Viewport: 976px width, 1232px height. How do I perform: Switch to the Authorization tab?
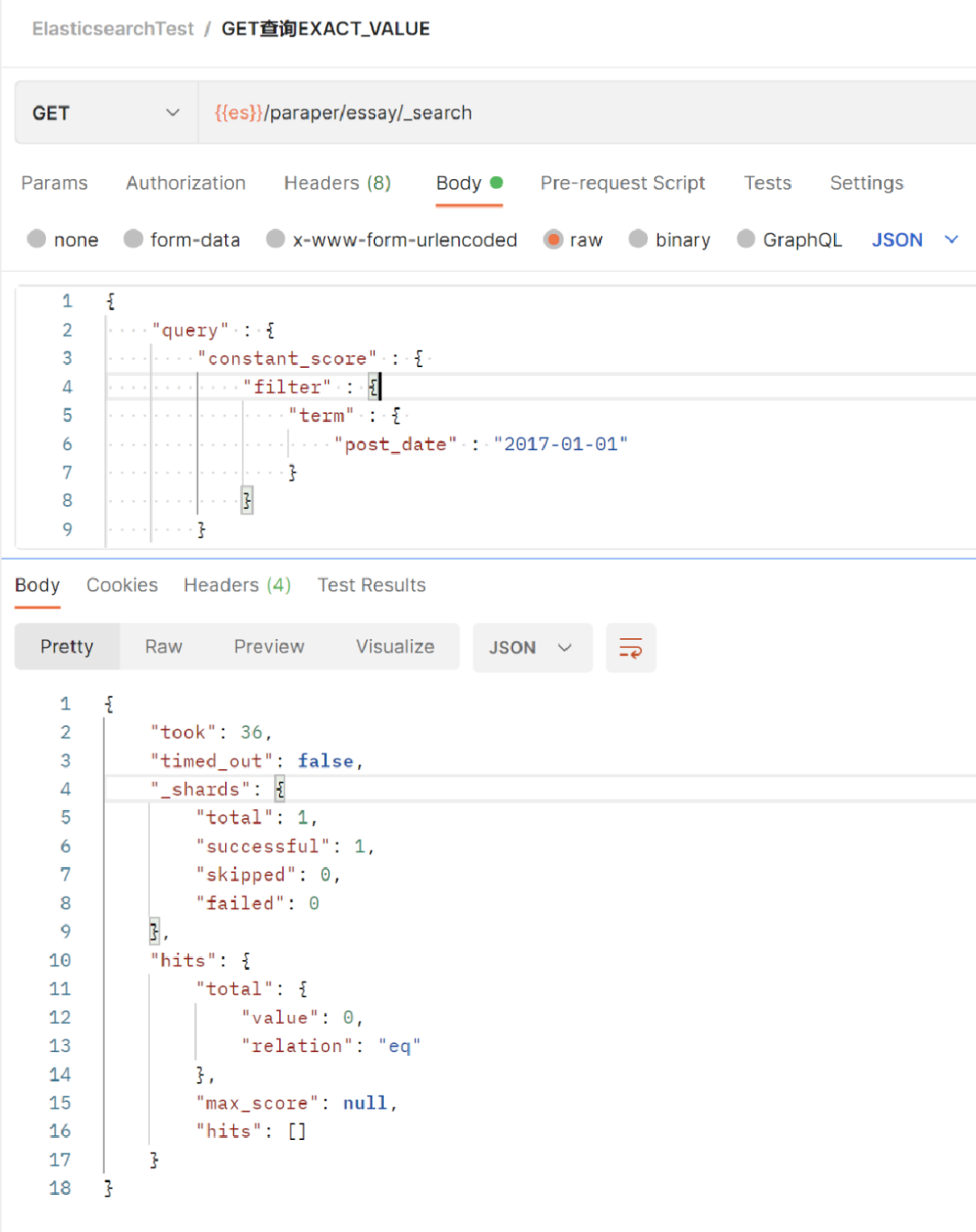(x=186, y=183)
